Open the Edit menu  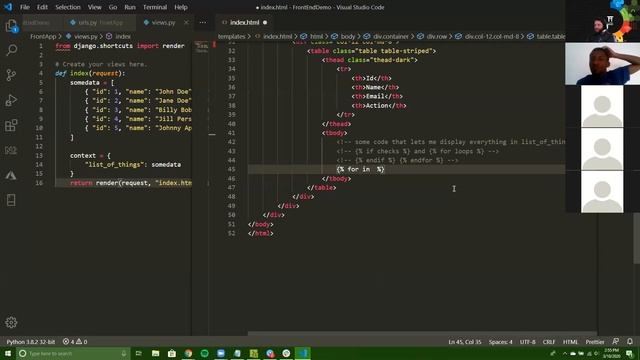point(42,7)
